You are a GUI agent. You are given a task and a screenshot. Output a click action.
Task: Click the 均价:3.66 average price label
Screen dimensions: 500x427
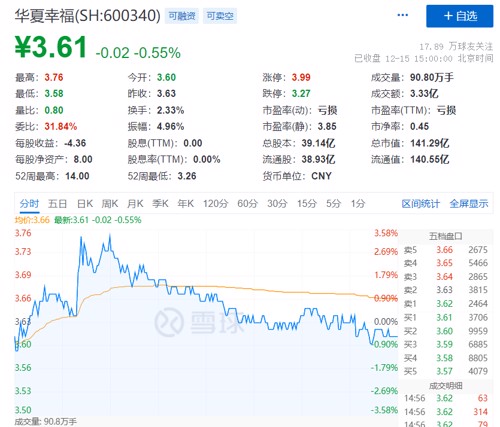point(32,220)
